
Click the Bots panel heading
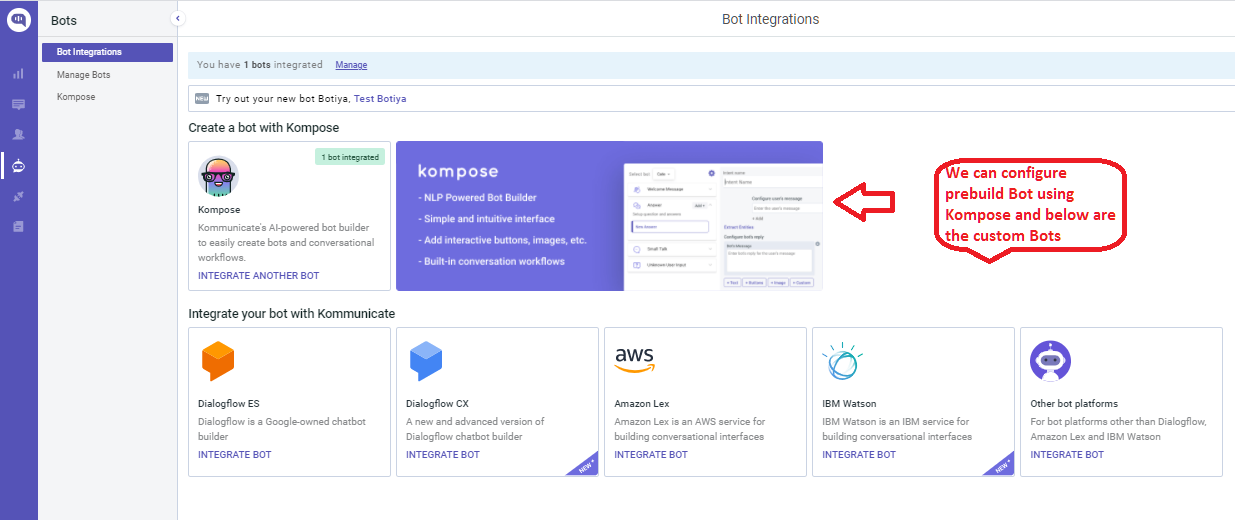(x=63, y=20)
